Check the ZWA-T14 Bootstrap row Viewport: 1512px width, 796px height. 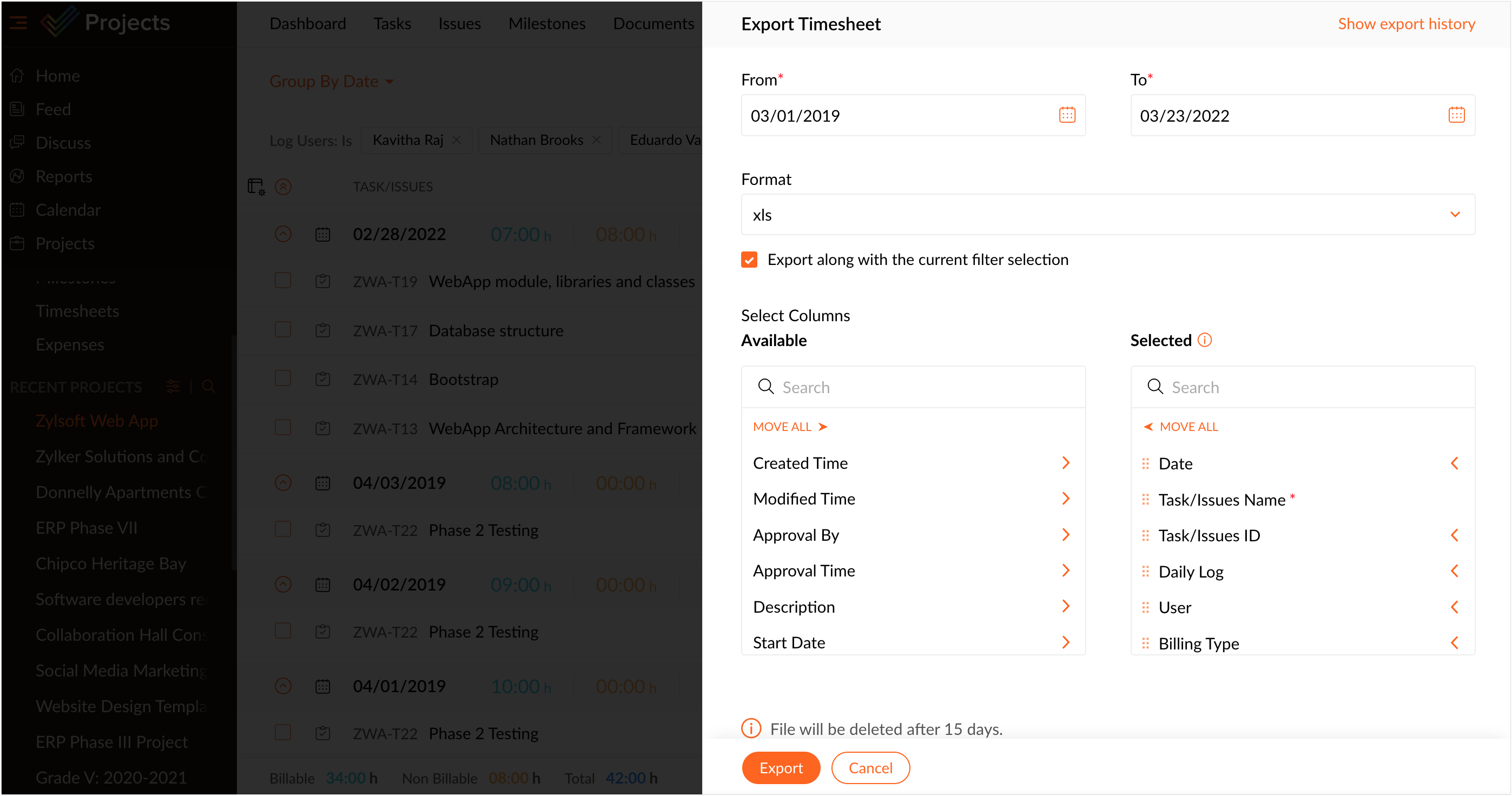pos(283,379)
